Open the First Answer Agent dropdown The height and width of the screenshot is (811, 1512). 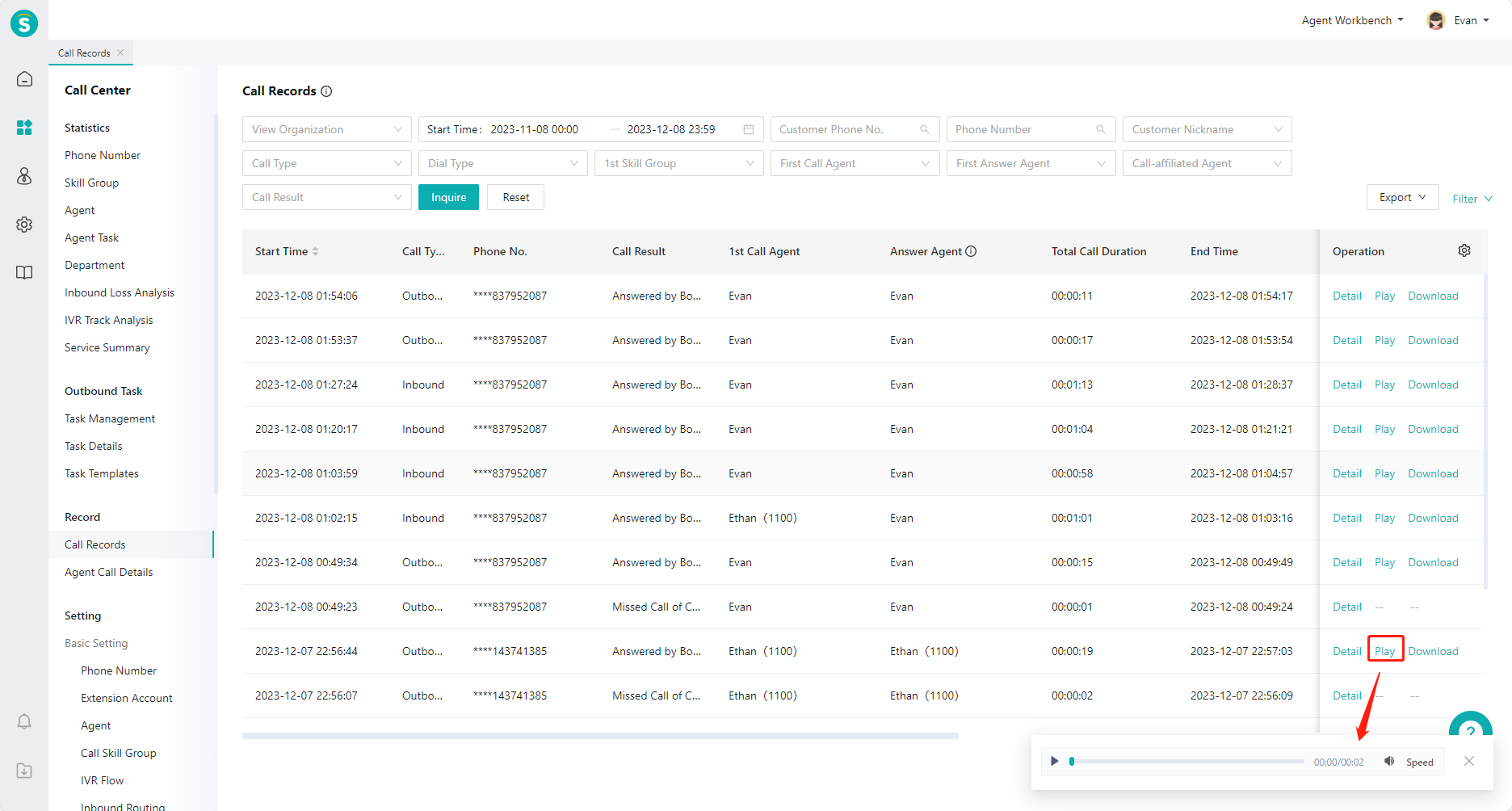coord(1031,163)
